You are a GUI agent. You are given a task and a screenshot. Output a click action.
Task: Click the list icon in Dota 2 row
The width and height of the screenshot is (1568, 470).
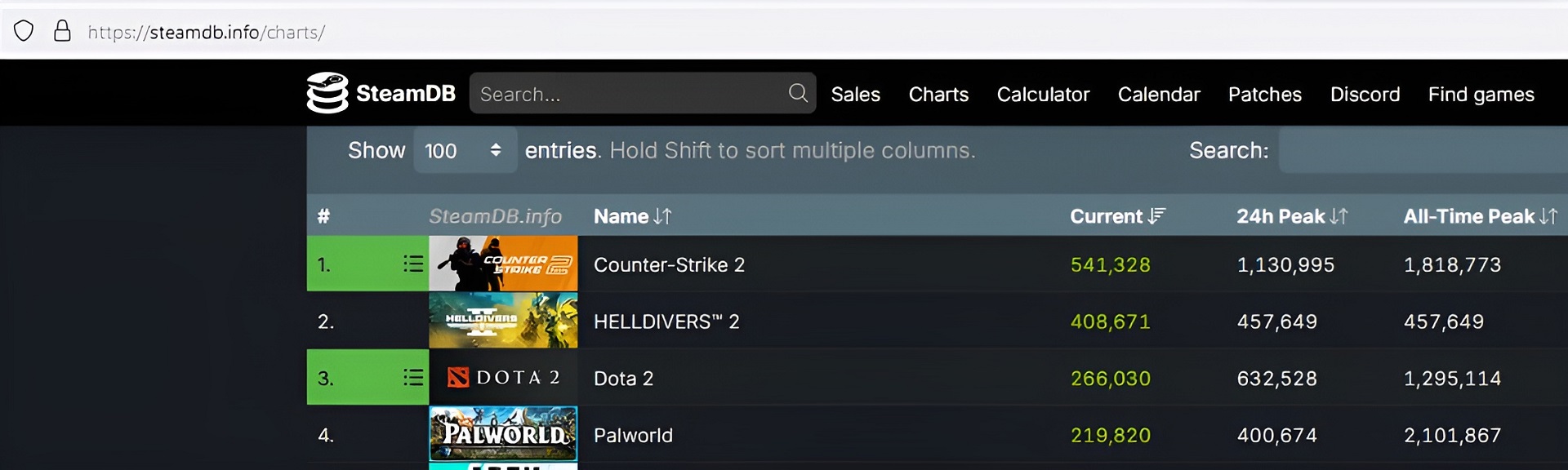point(413,377)
